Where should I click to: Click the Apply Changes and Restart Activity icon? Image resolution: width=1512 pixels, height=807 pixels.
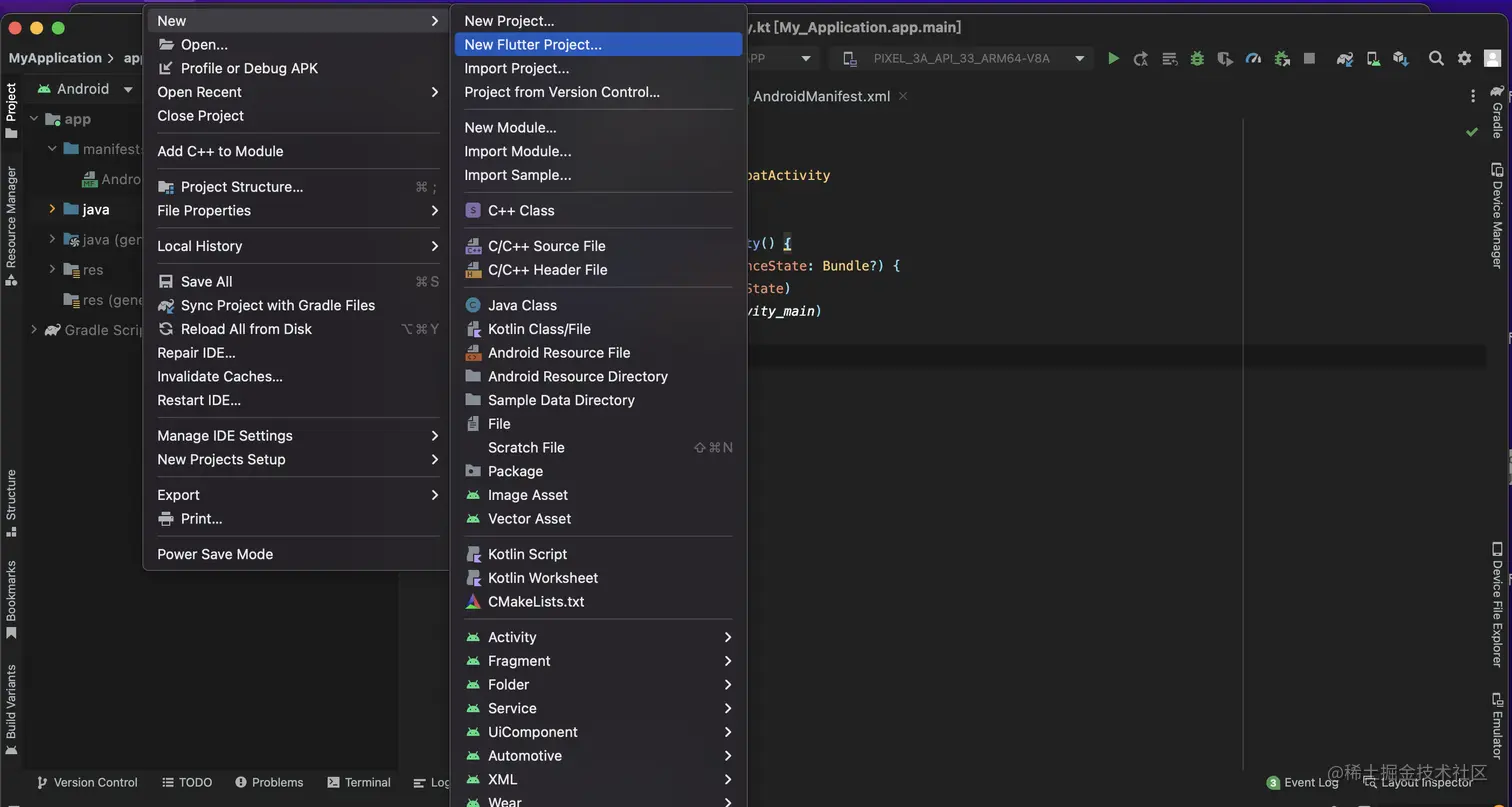click(x=1140, y=58)
